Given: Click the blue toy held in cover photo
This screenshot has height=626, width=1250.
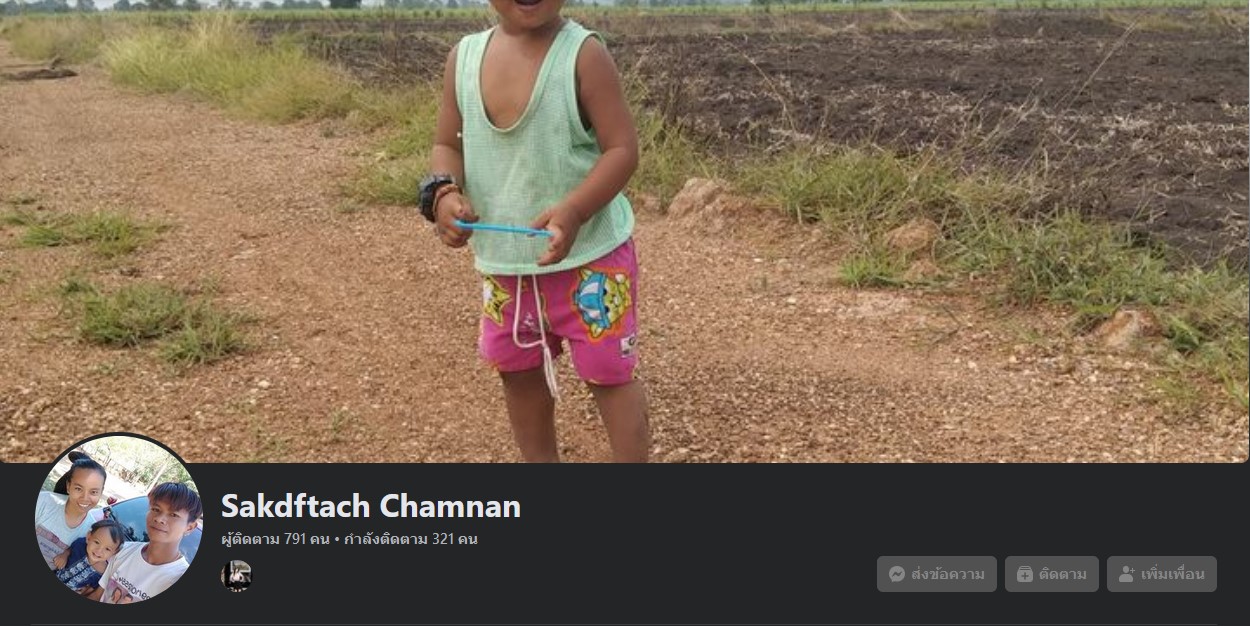Looking at the screenshot, I should [503, 229].
